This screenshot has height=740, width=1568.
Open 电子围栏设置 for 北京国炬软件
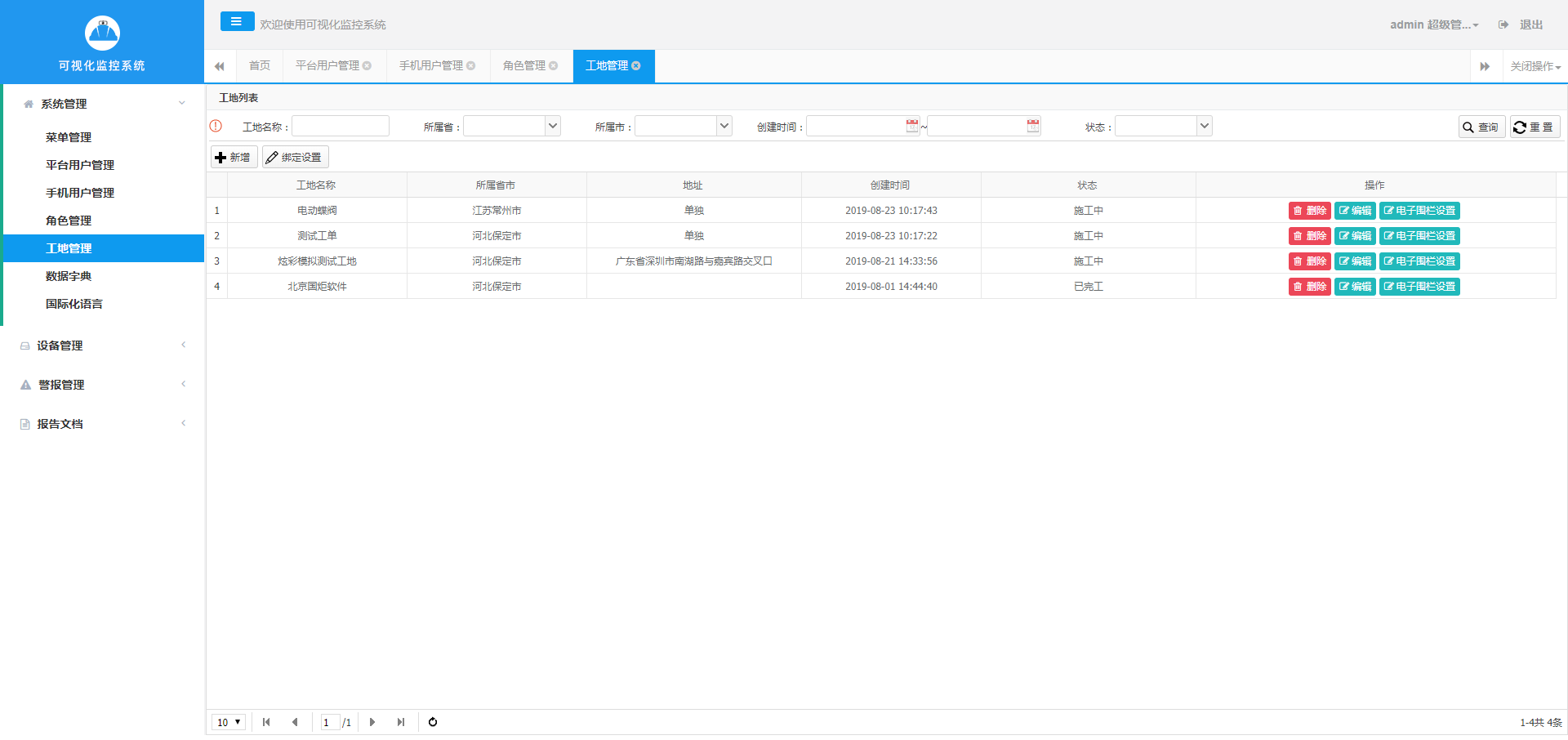(x=1419, y=287)
